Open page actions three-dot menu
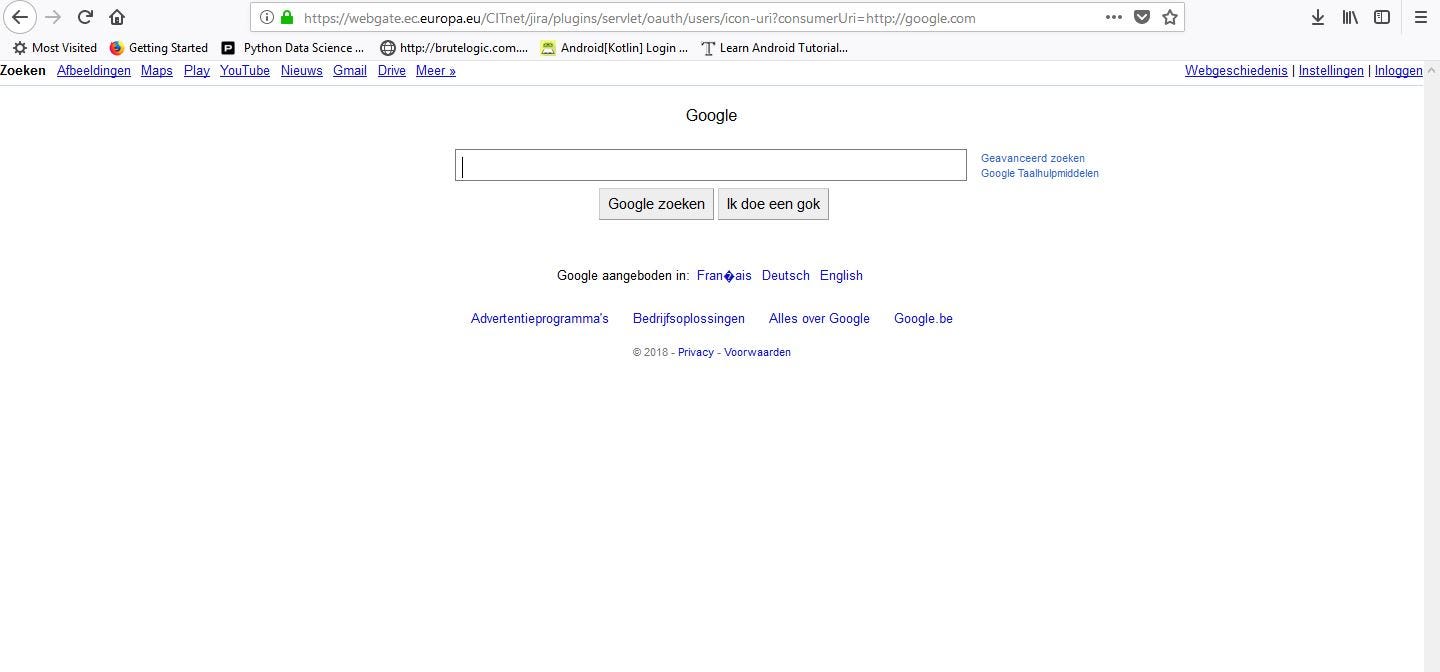This screenshot has width=1440, height=672. (1114, 17)
